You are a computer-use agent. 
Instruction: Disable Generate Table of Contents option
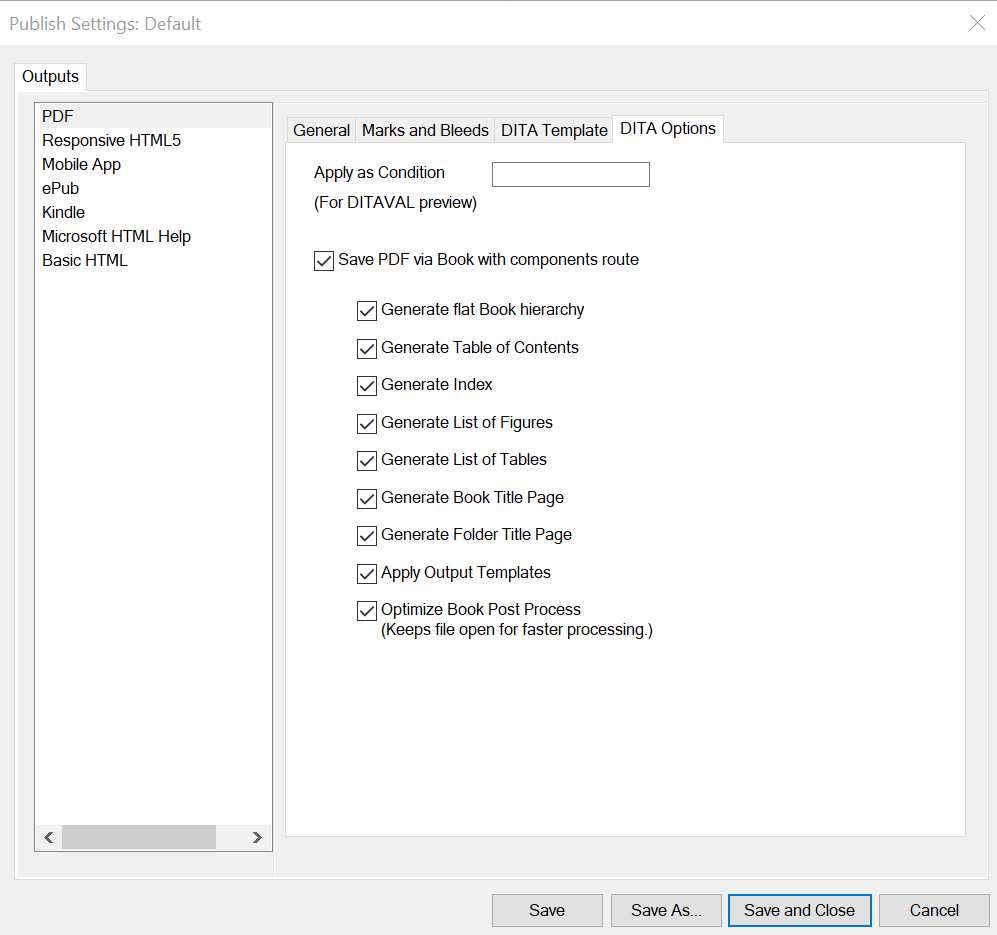367,349
